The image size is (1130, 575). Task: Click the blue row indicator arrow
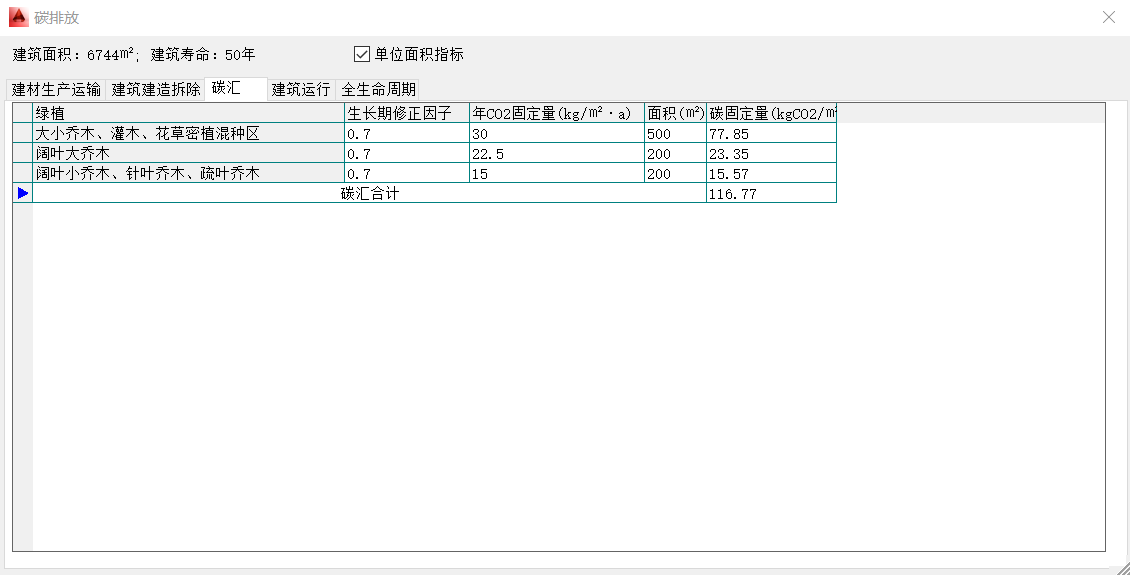tap(23, 193)
